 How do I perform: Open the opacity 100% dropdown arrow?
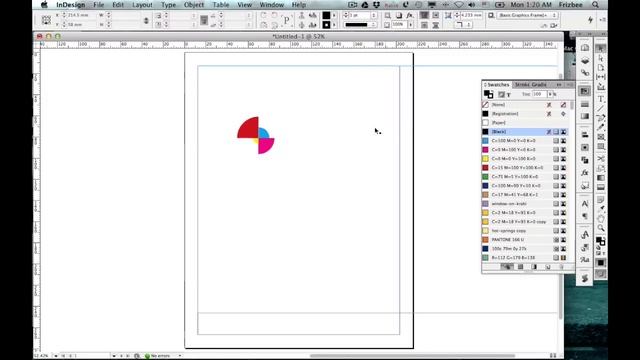tap(410, 25)
